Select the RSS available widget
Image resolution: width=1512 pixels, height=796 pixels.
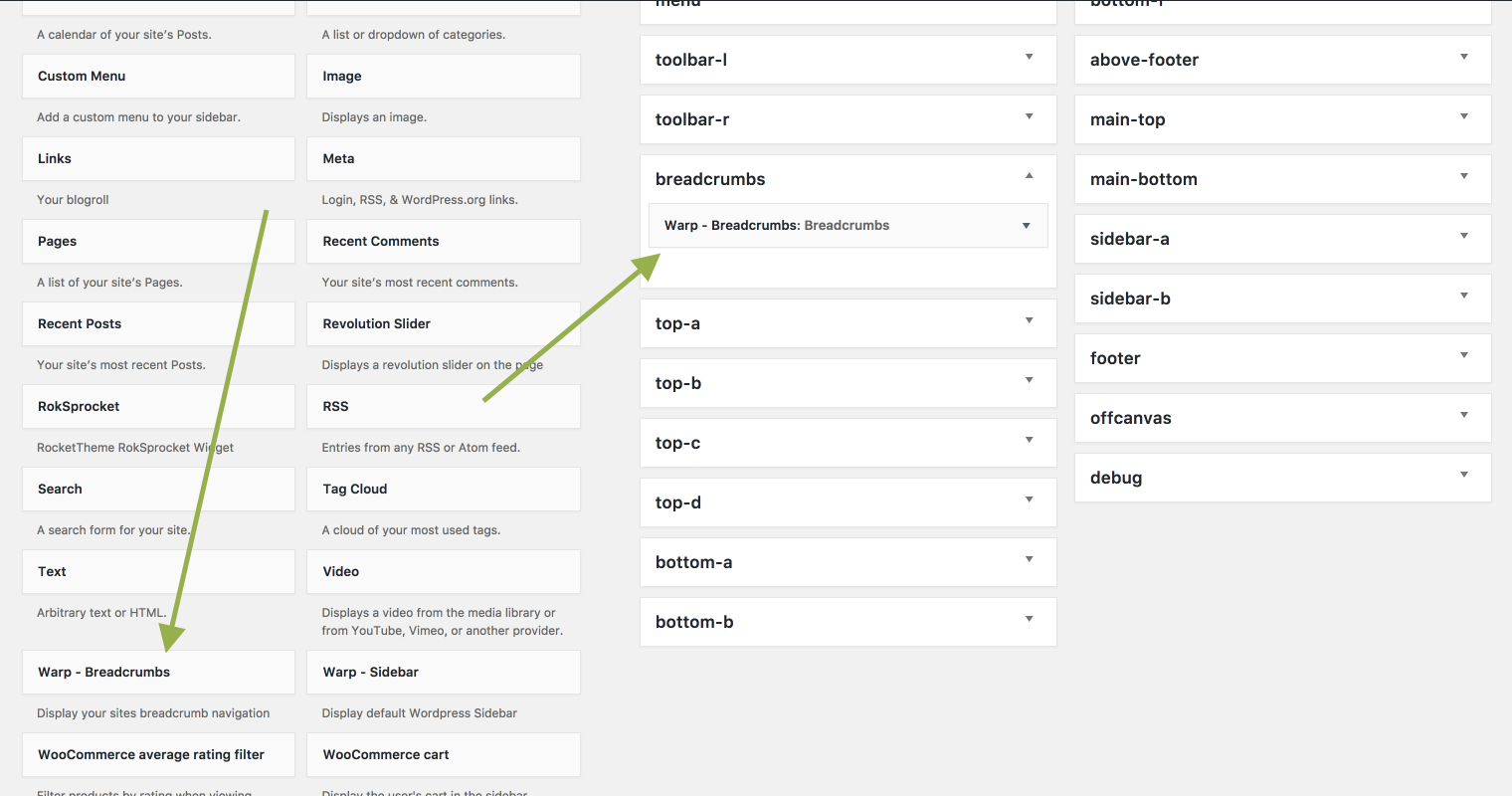pos(444,406)
